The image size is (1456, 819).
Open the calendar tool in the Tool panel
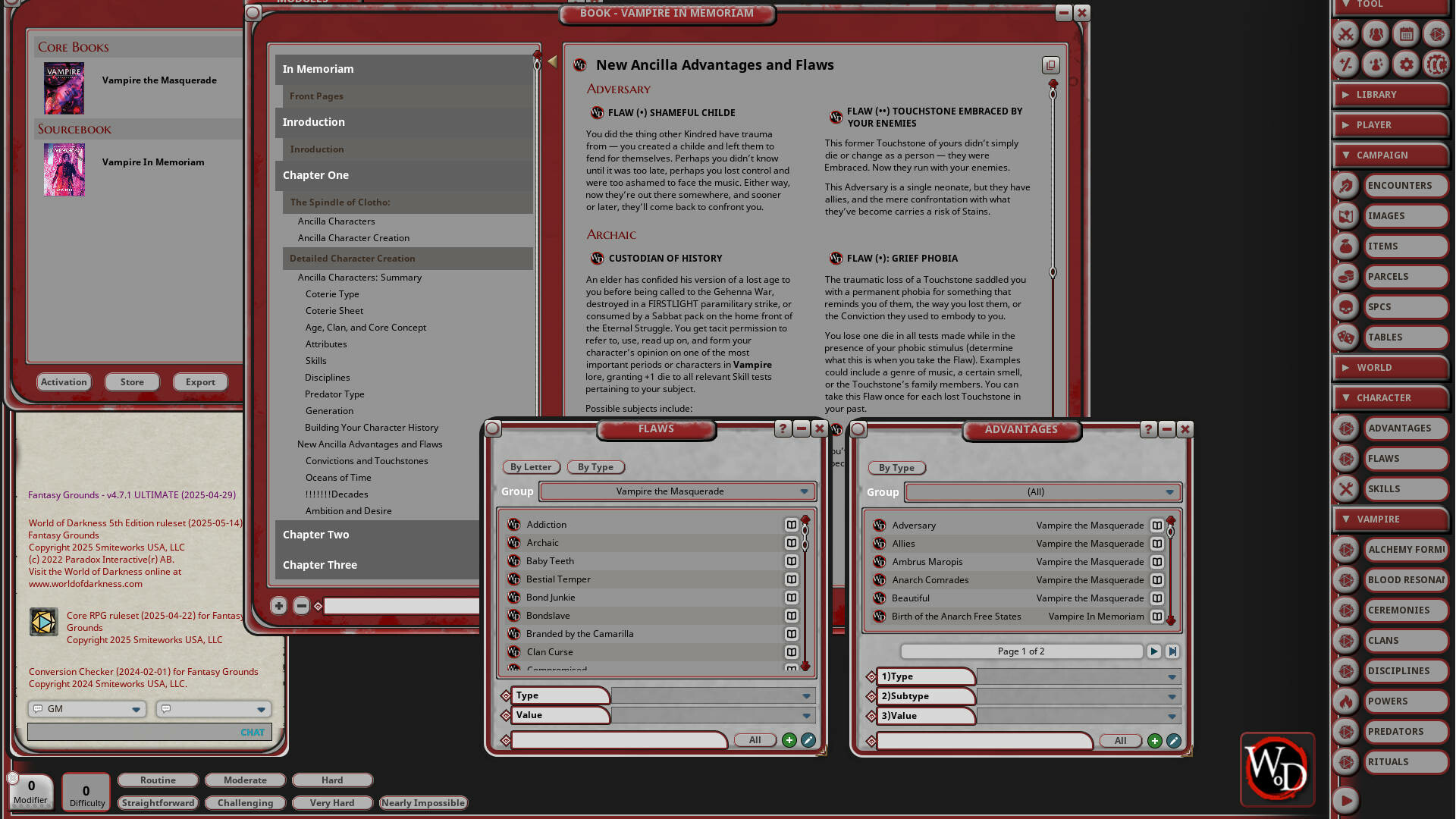tap(1406, 34)
